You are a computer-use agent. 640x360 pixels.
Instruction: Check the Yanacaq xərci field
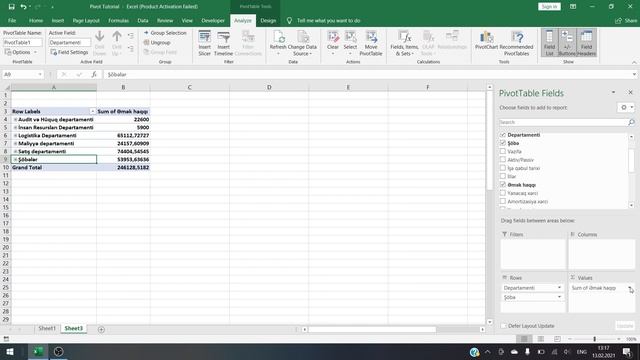point(503,193)
